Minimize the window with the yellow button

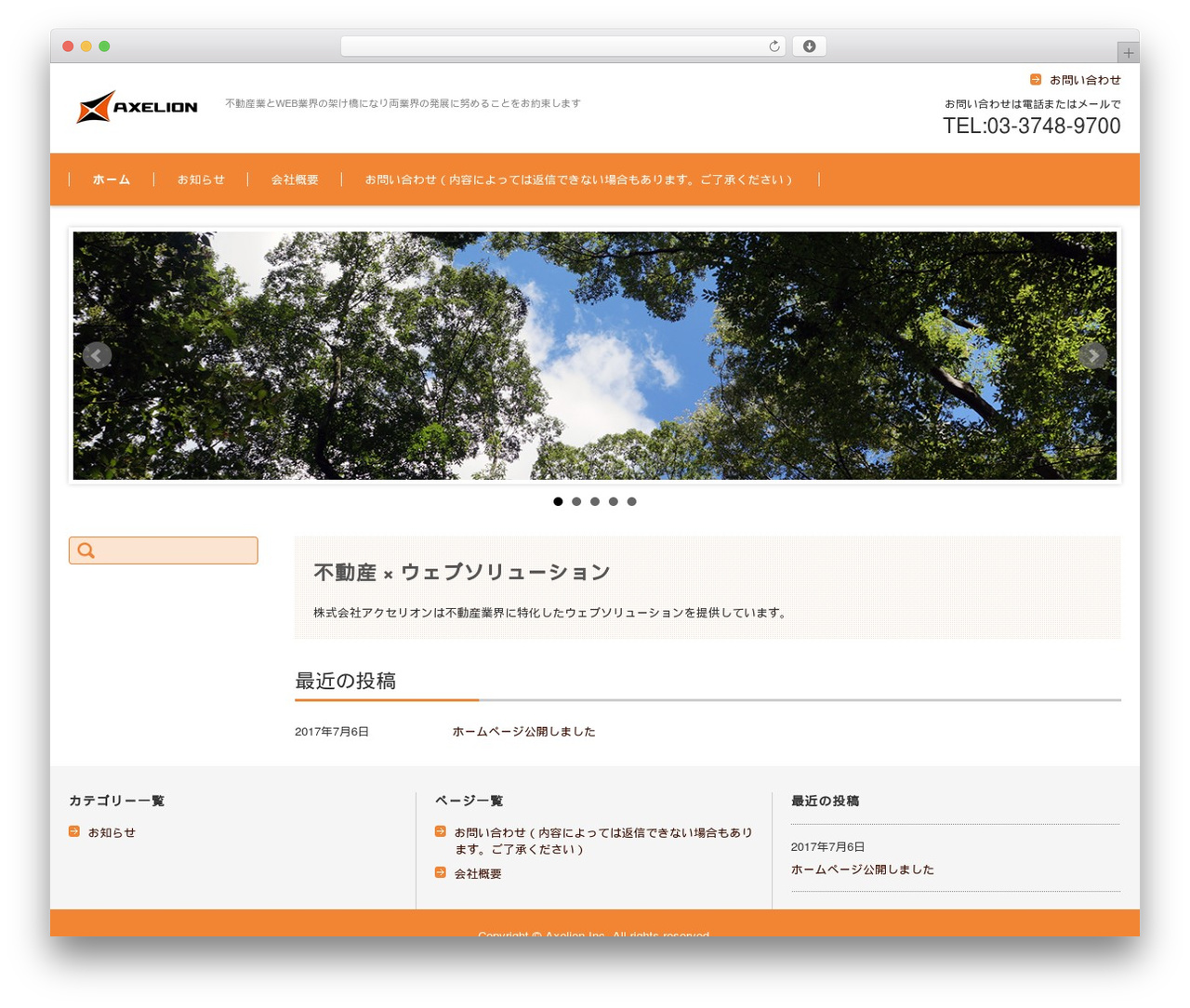(86, 46)
